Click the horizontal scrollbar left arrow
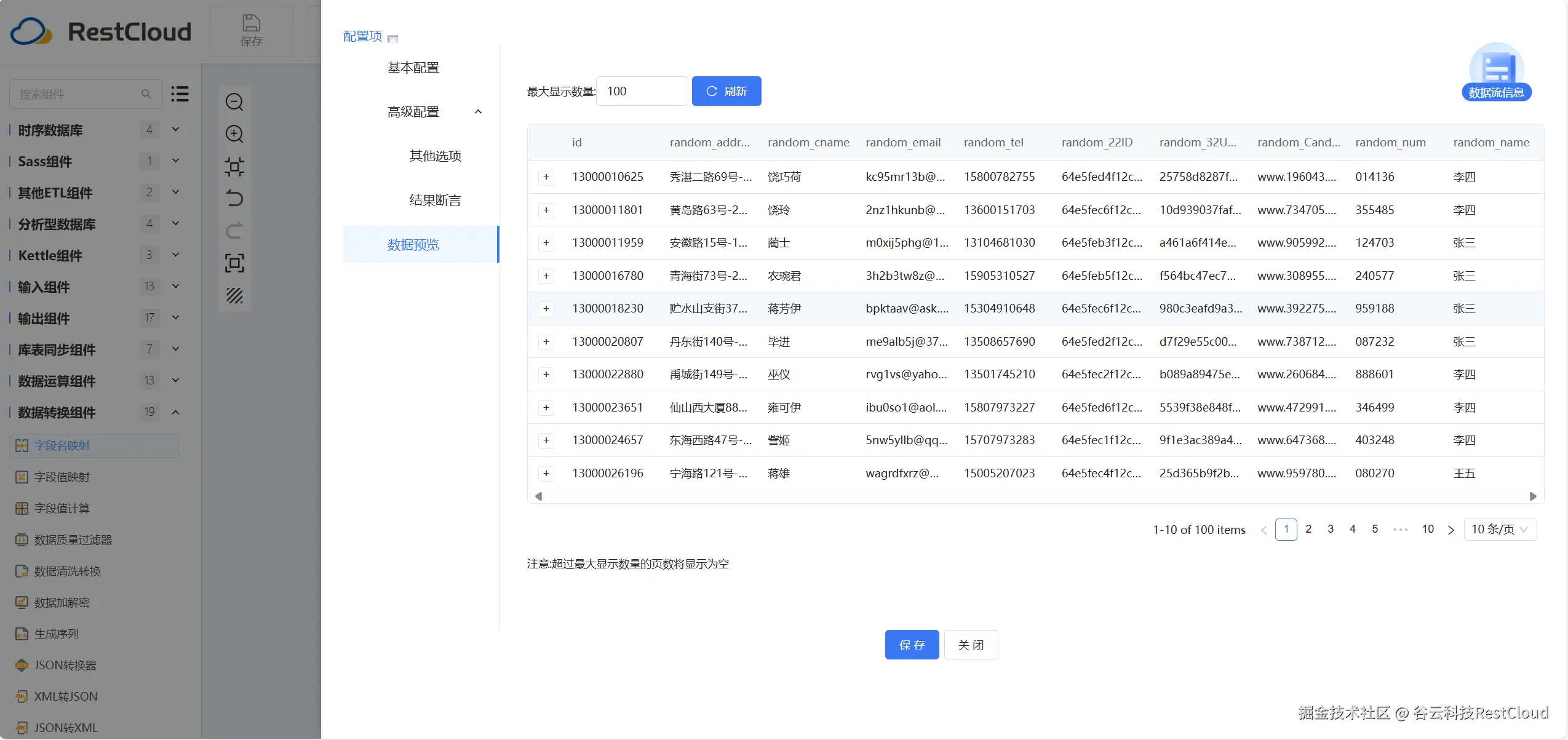This screenshot has width=1568, height=740. pos(538,496)
